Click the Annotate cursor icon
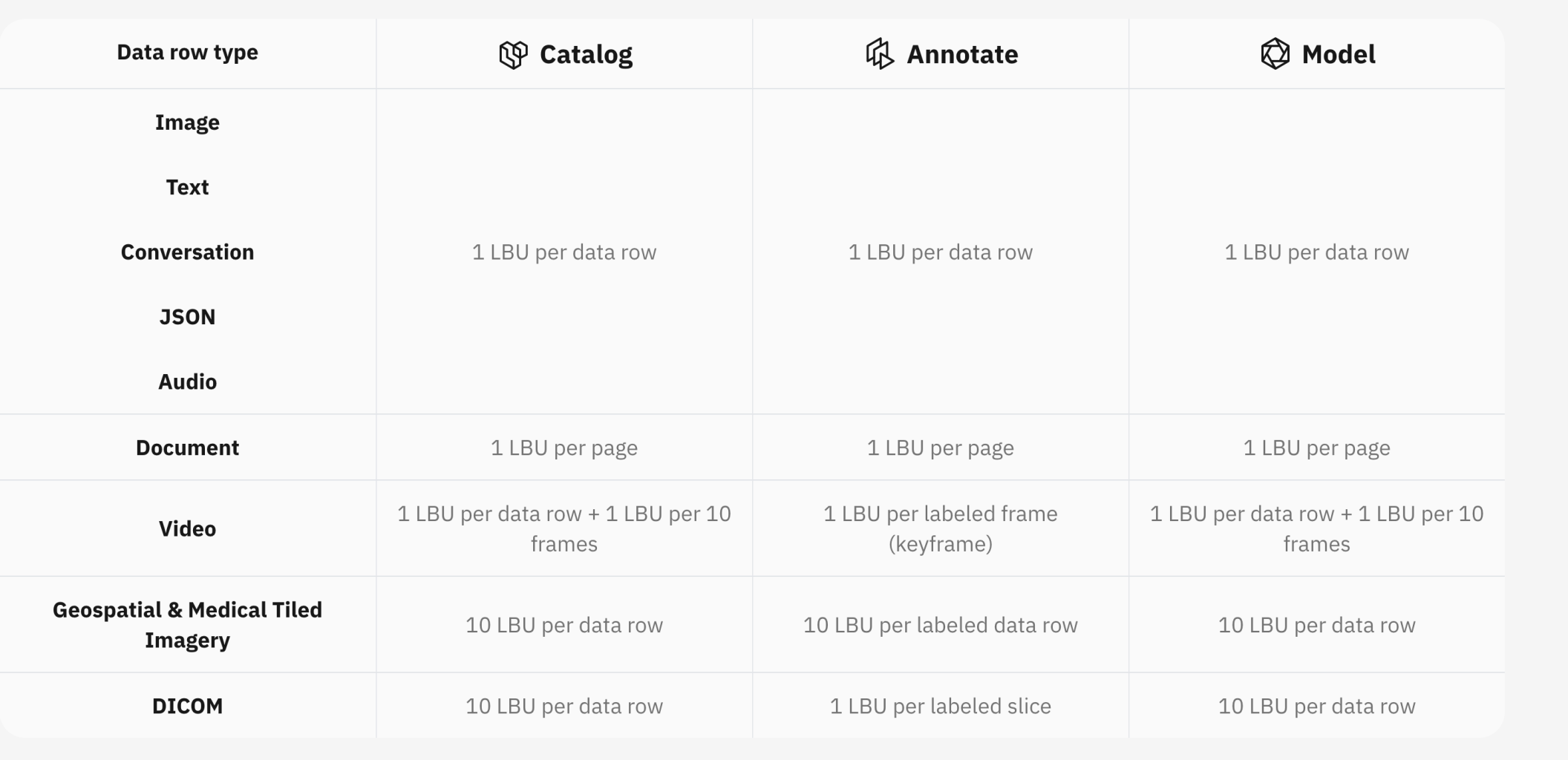Viewport: 1568px width, 760px height. click(880, 54)
